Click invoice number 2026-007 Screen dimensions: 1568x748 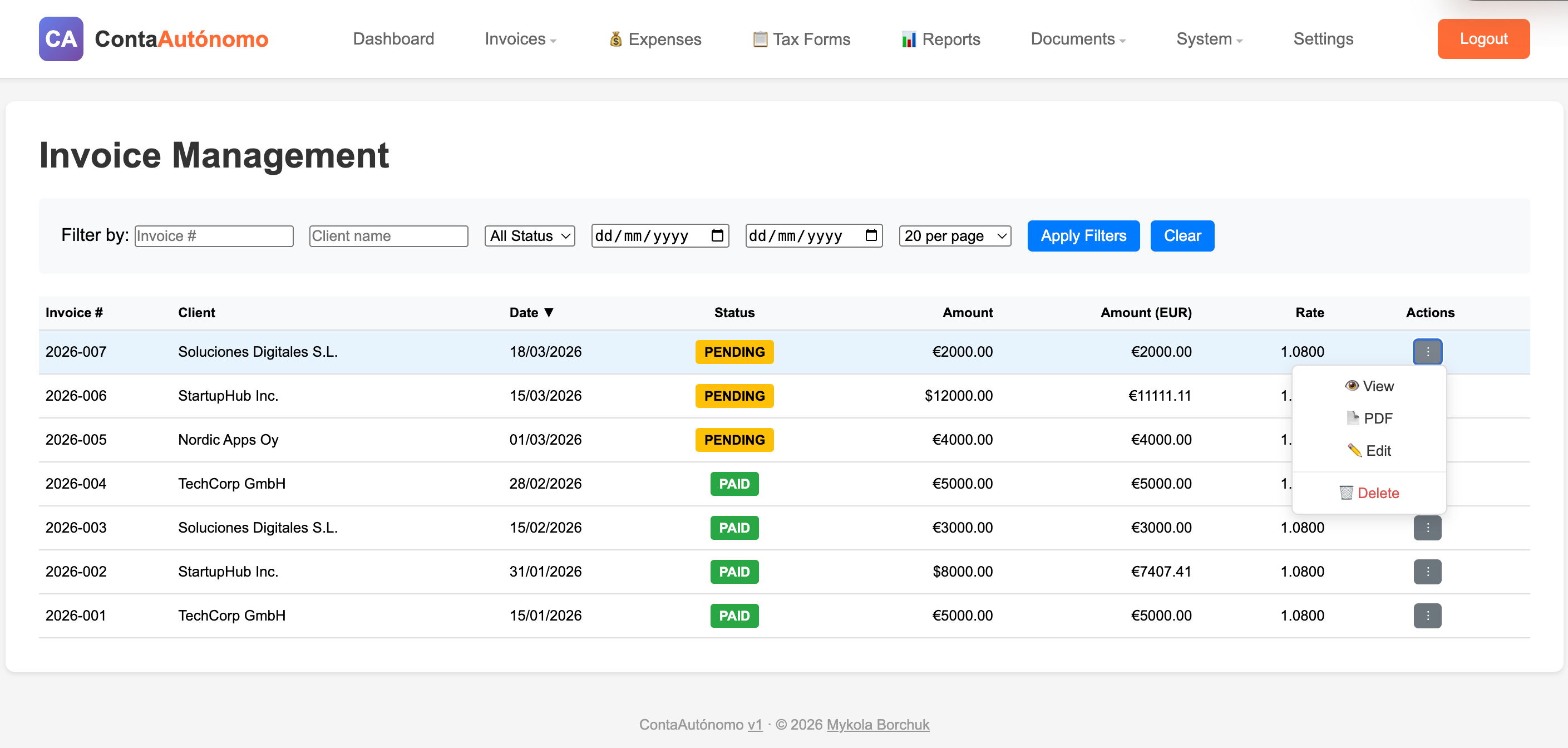point(76,352)
